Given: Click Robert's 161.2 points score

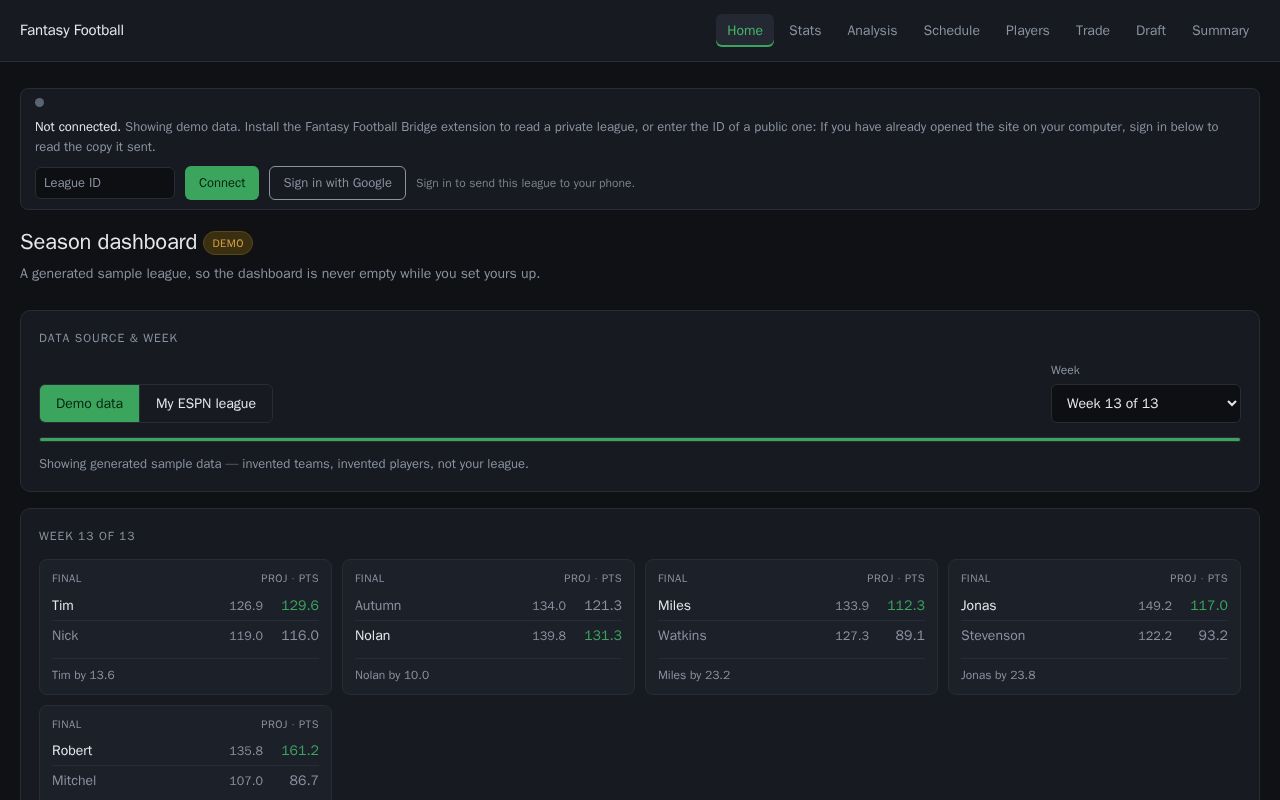Looking at the screenshot, I should (x=300, y=750).
